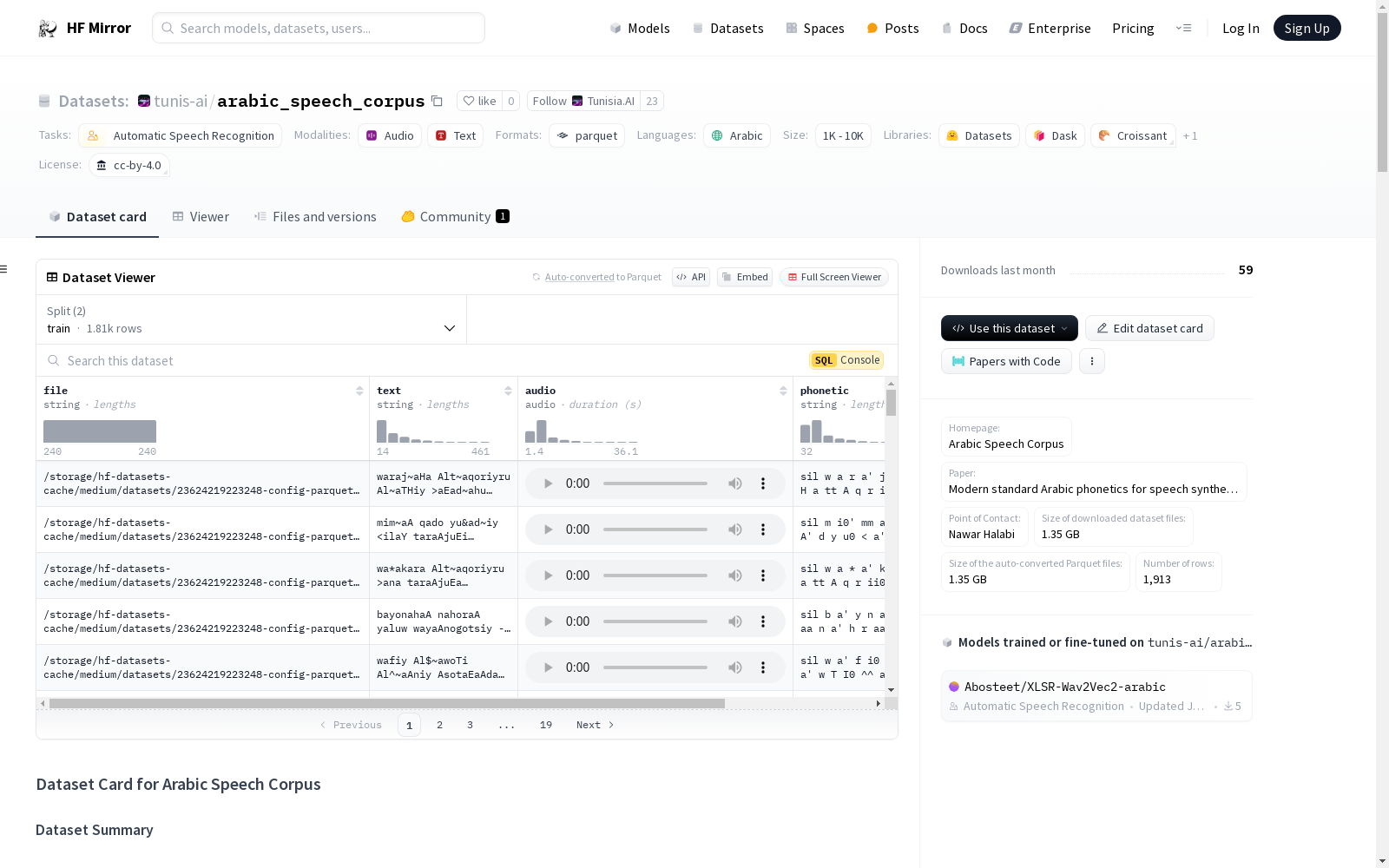Image resolution: width=1389 pixels, height=868 pixels.
Task: Open Enterprise in the top navigation
Action: (x=1050, y=28)
